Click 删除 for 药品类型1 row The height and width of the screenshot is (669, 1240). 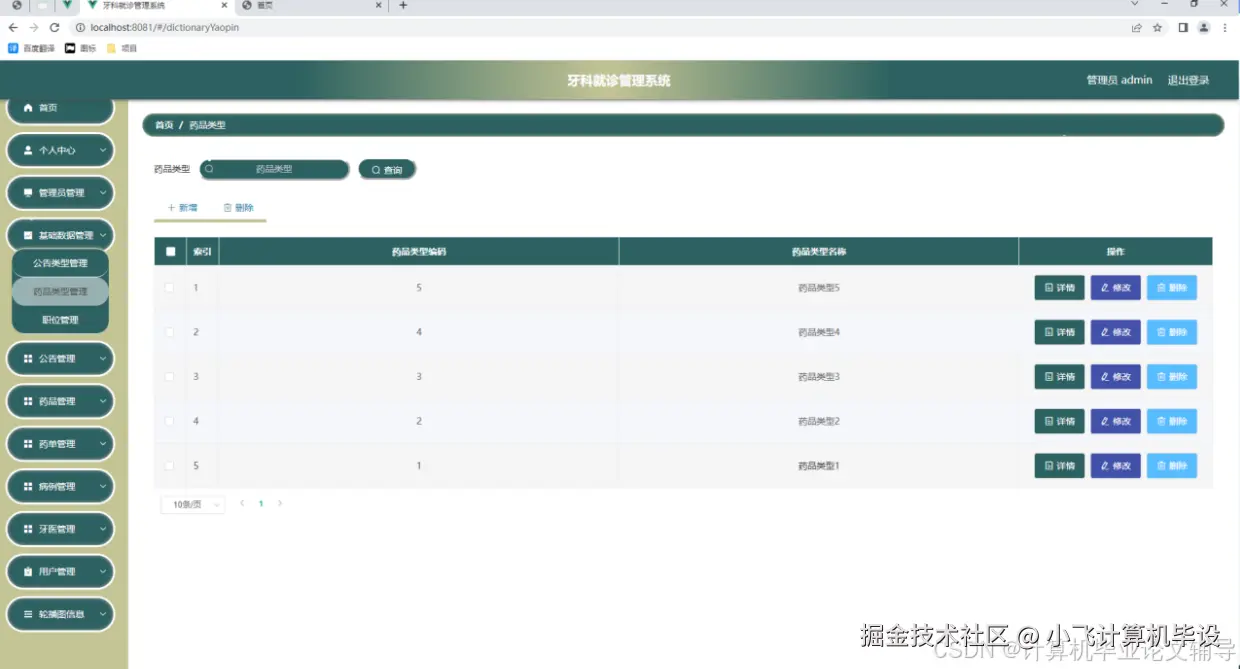pyautogui.click(x=1171, y=466)
